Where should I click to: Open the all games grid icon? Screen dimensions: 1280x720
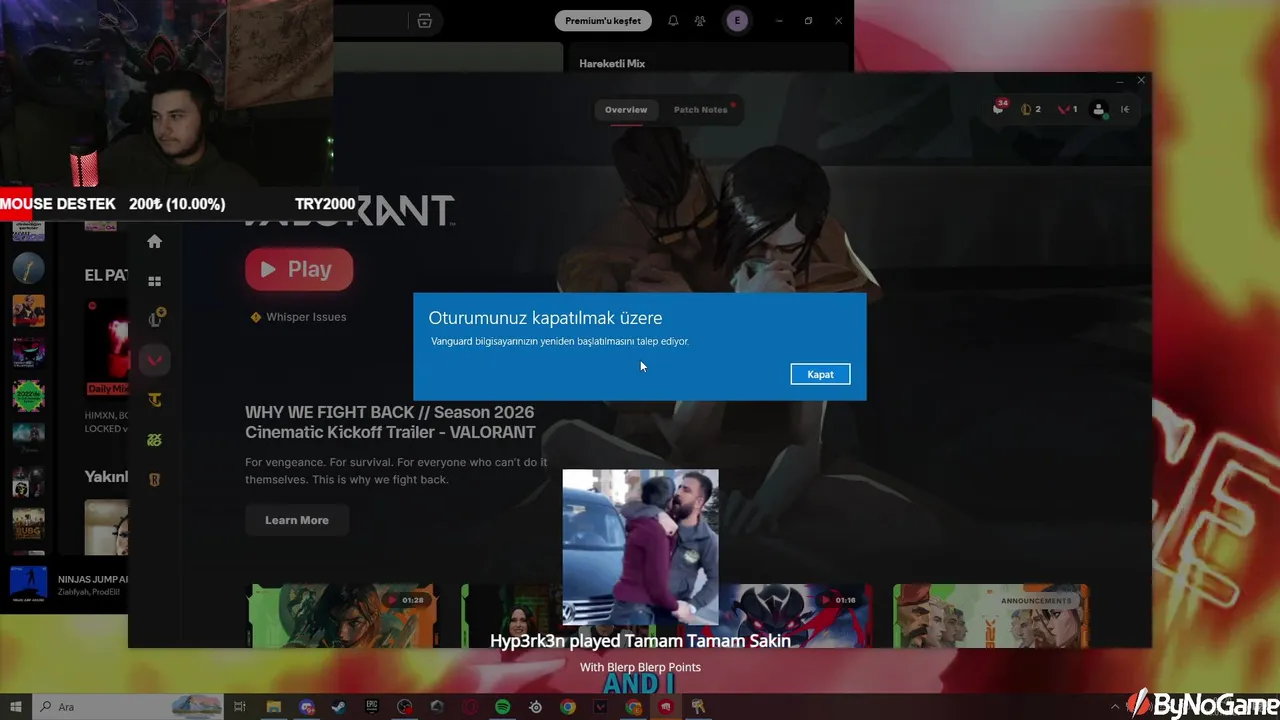click(x=154, y=282)
